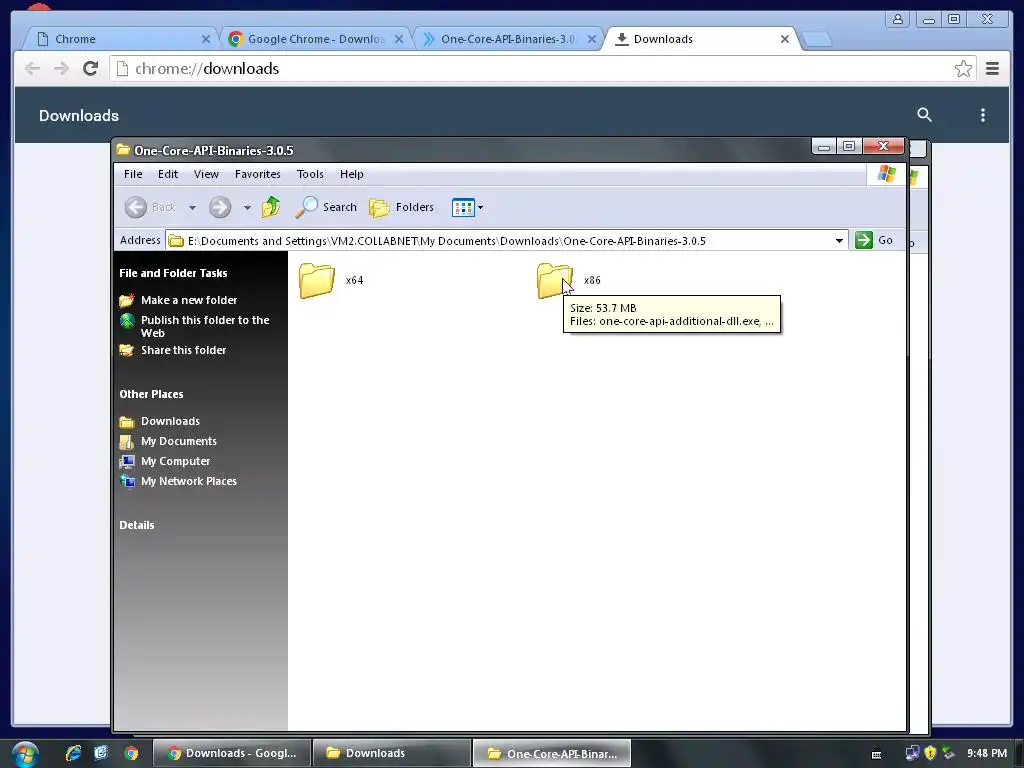Click the Make a new folder icon
1024x768 pixels.
127,300
